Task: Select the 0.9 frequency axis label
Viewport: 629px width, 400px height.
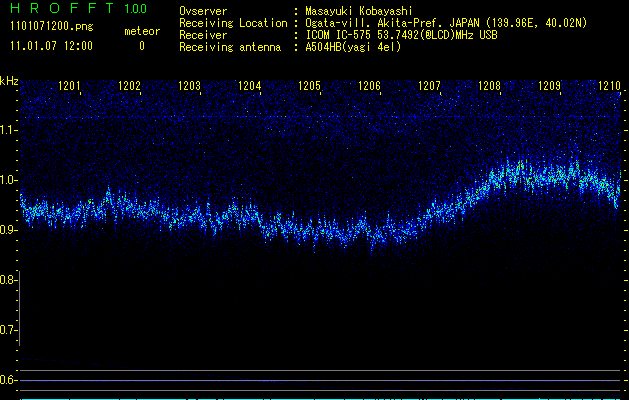Action: tap(9, 230)
